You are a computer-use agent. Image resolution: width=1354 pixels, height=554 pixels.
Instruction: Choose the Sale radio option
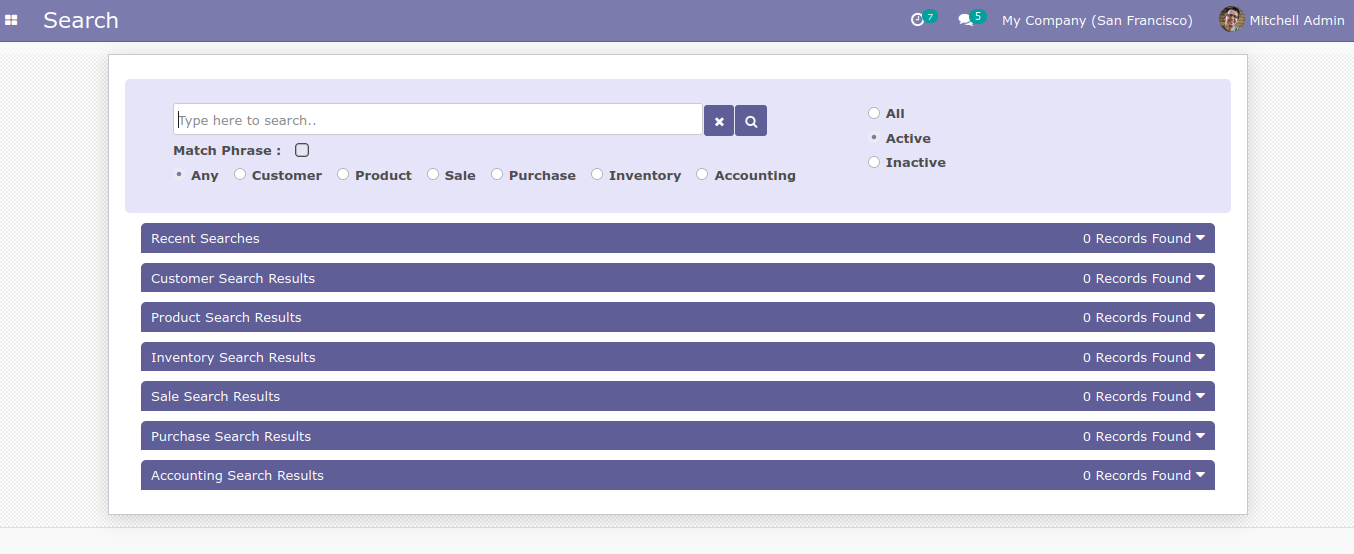(433, 174)
